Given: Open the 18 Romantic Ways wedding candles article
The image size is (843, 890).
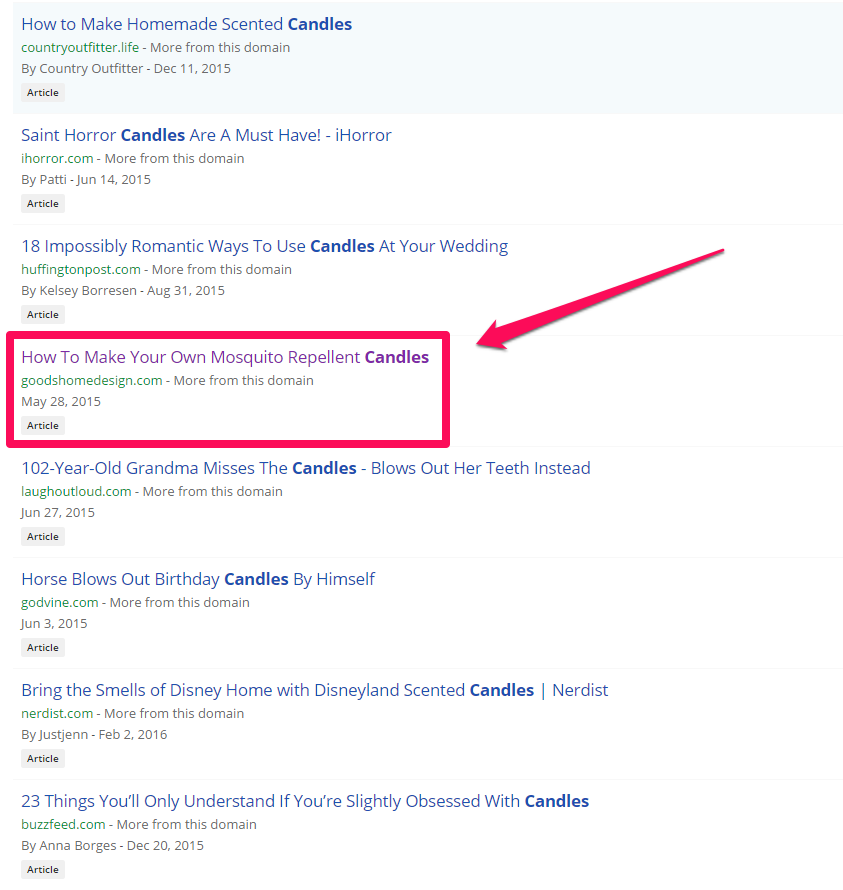Looking at the screenshot, I should pyautogui.click(x=264, y=245).
